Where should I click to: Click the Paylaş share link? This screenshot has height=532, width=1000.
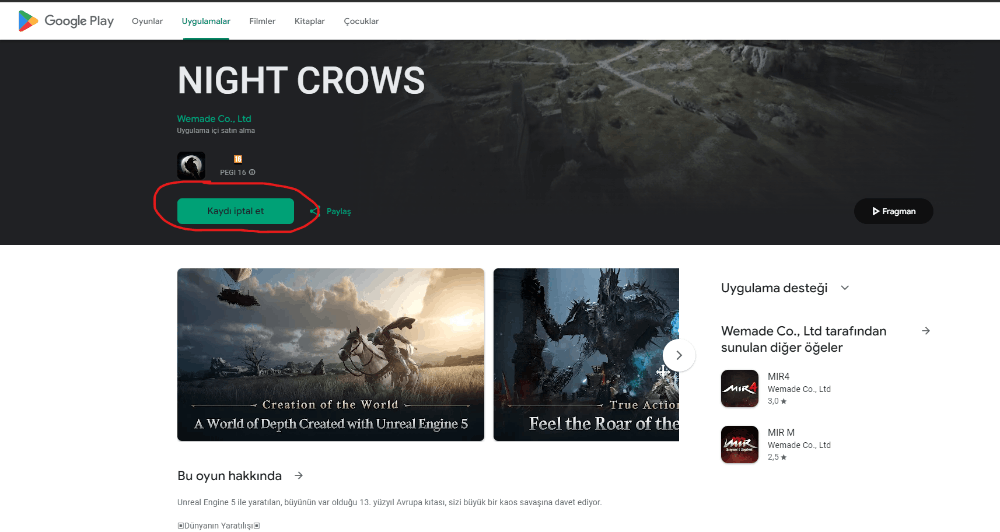coord(339,211)
